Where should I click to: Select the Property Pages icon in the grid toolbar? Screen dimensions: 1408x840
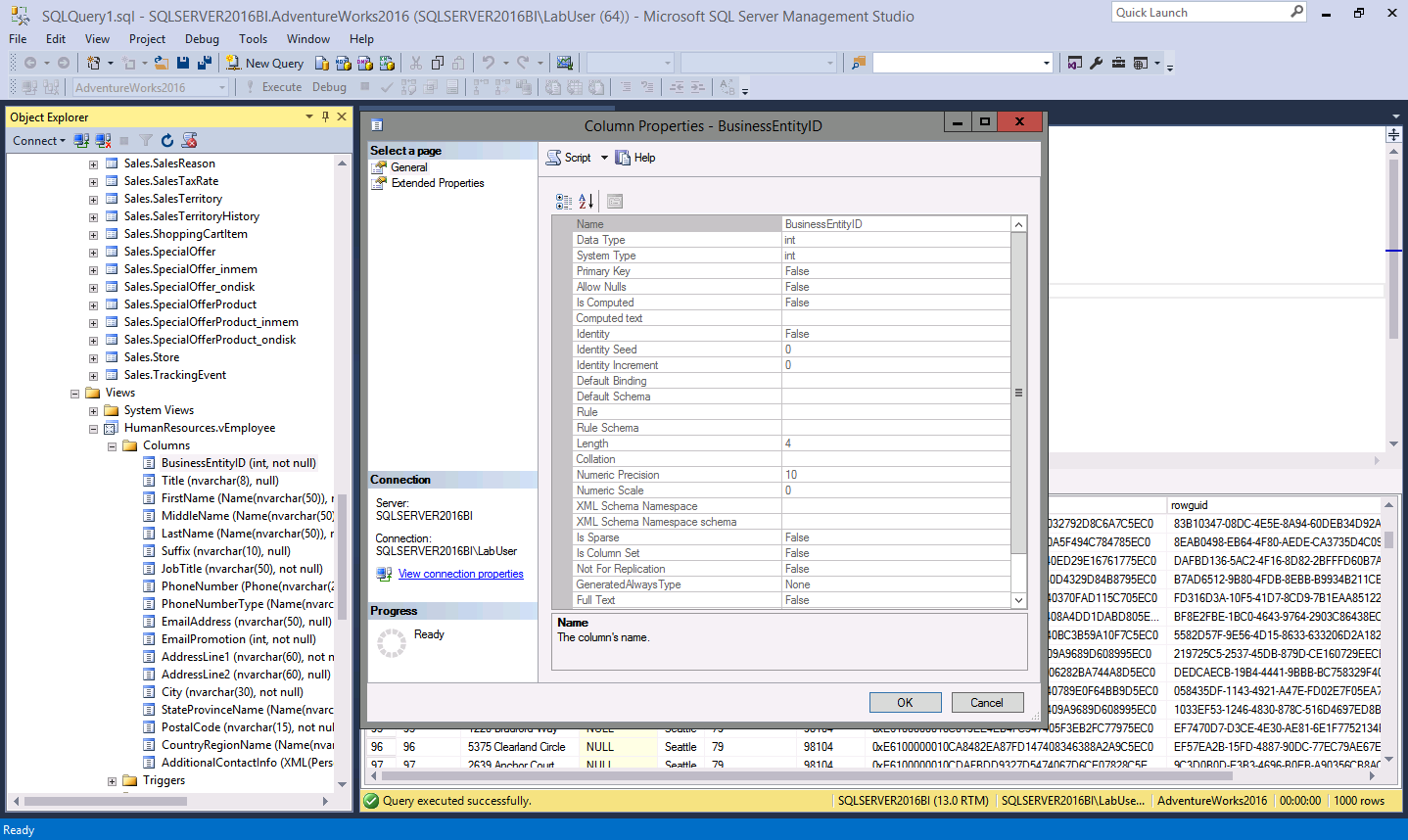[x=614, y=202]
